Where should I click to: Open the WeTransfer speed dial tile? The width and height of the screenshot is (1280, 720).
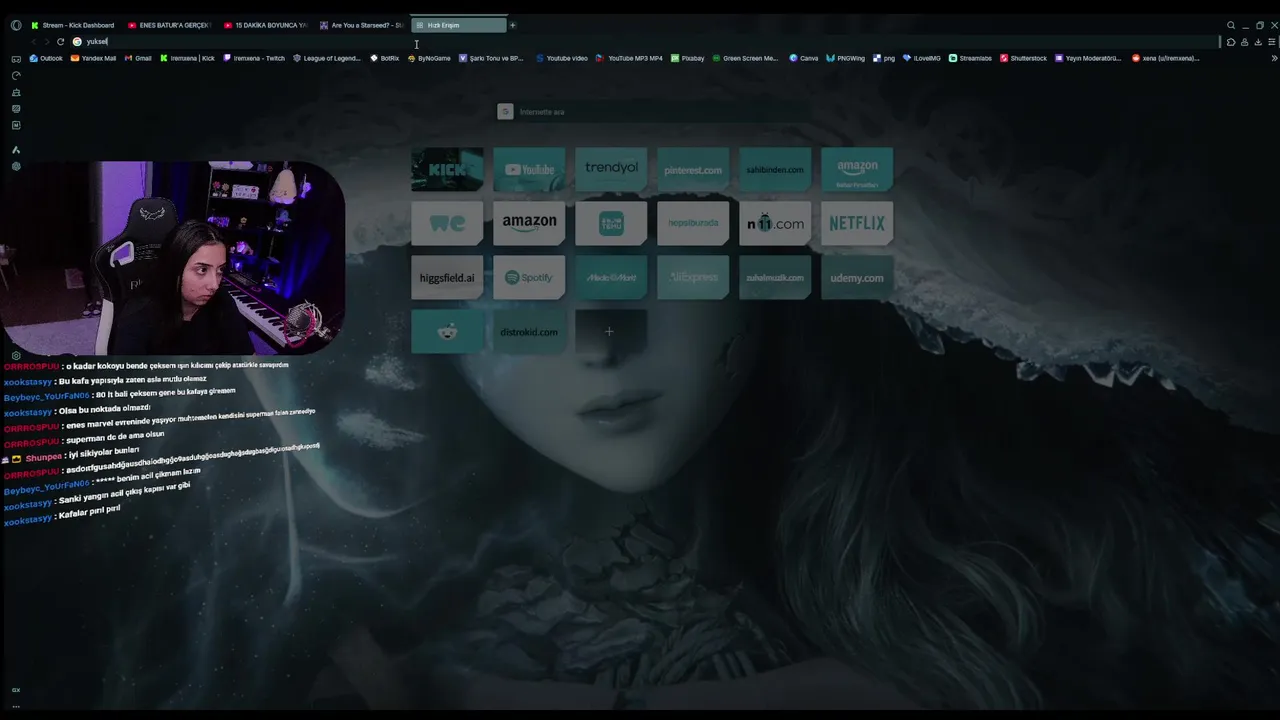(x=447, y=223)
